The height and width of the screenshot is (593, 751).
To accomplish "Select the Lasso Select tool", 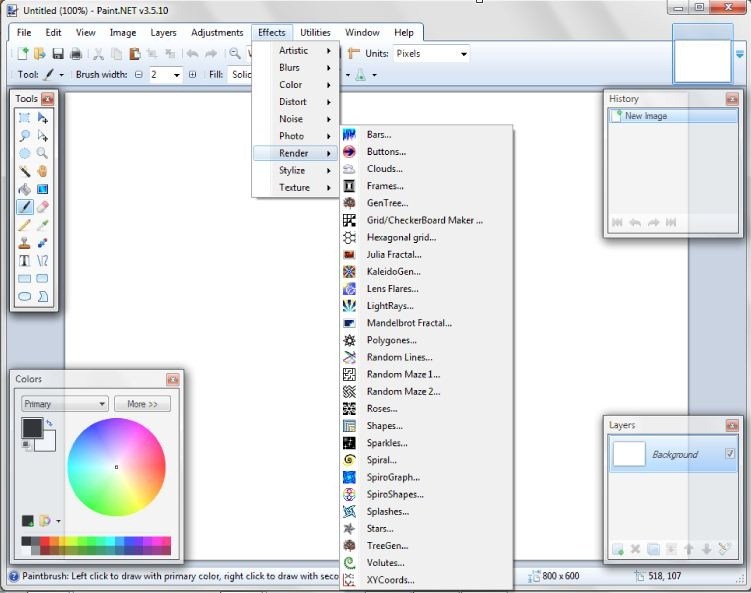I will [24, 136].
